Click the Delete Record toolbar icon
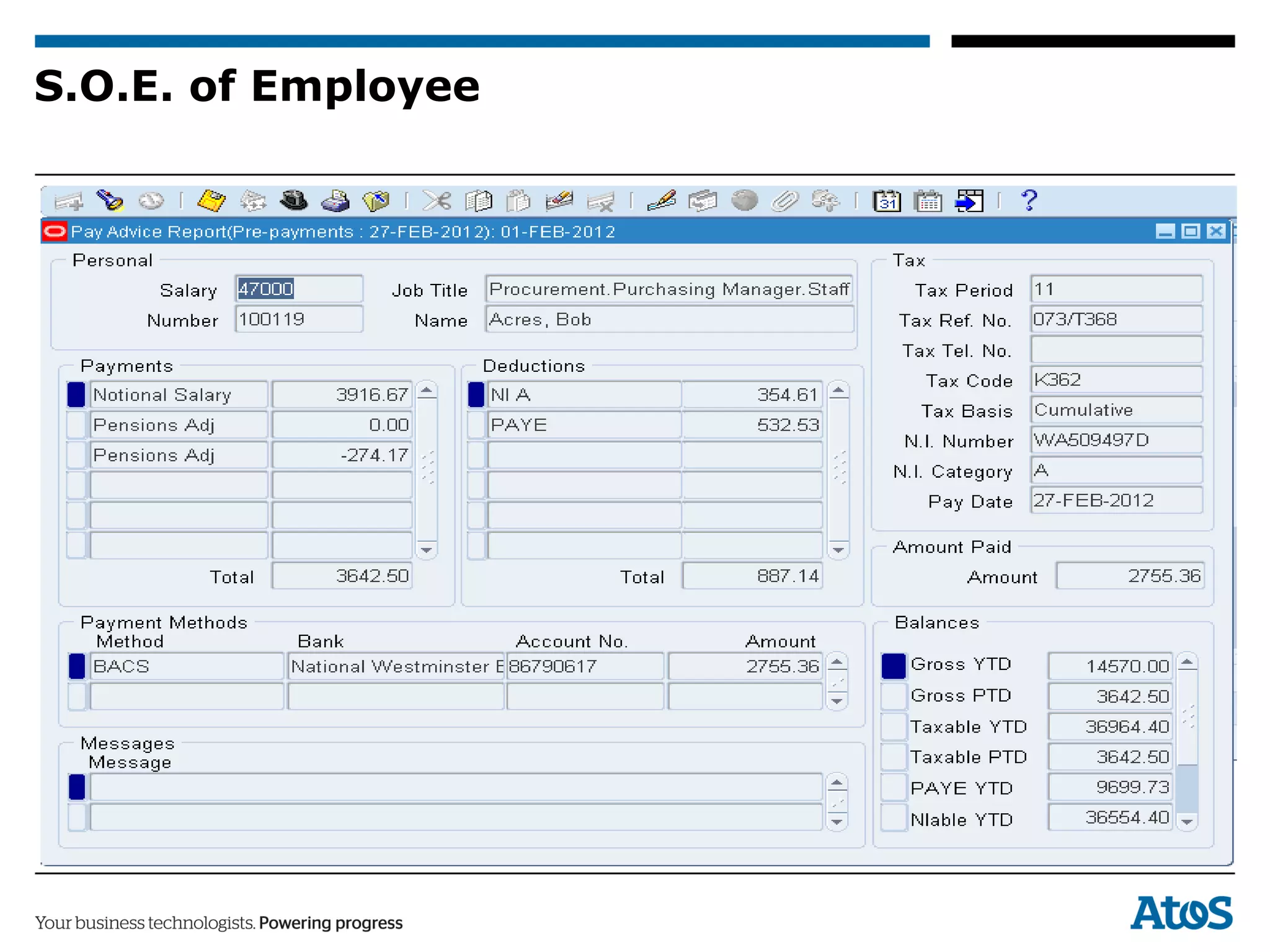 tap(600, 201)
